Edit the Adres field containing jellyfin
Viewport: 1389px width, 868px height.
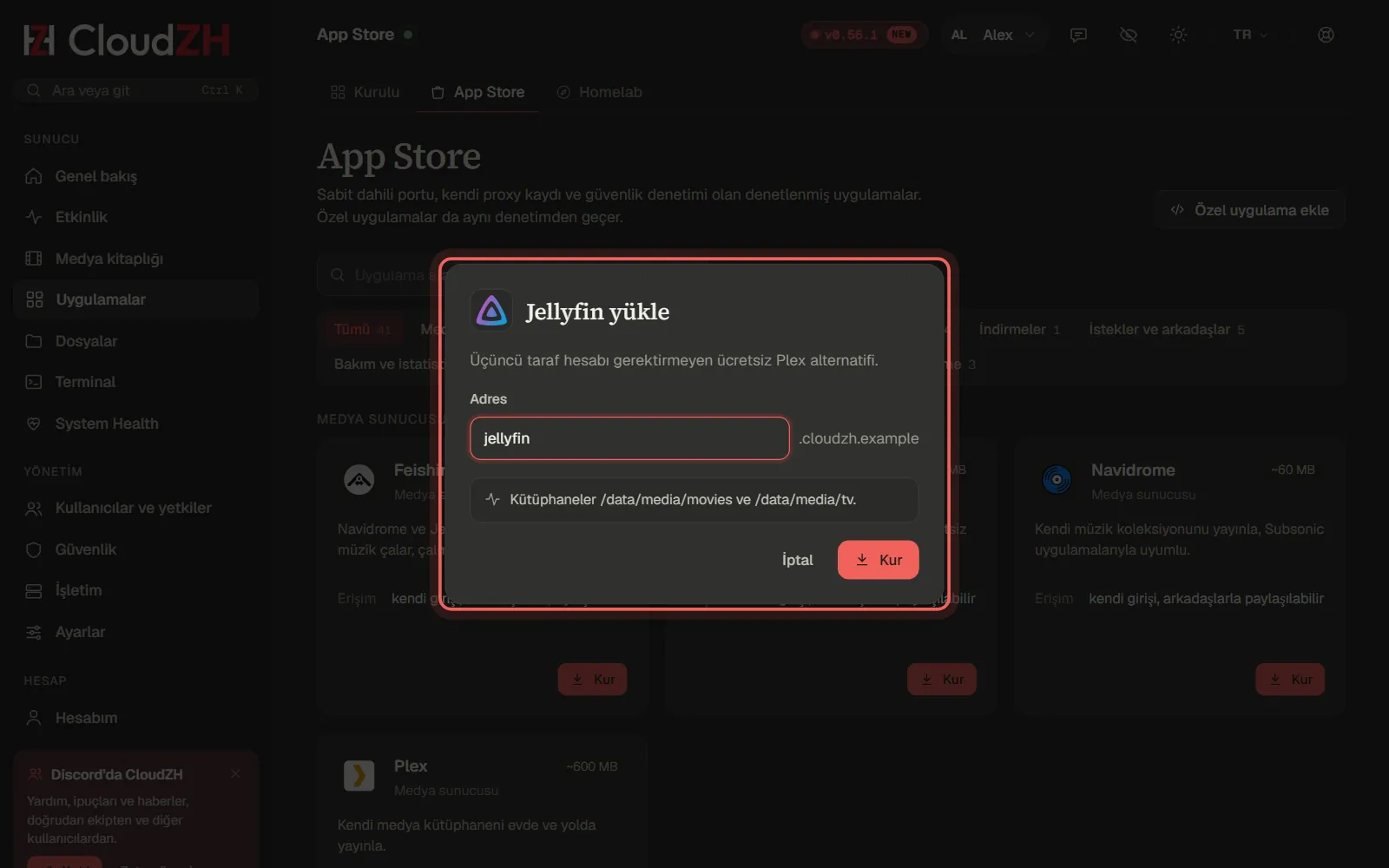629,438
